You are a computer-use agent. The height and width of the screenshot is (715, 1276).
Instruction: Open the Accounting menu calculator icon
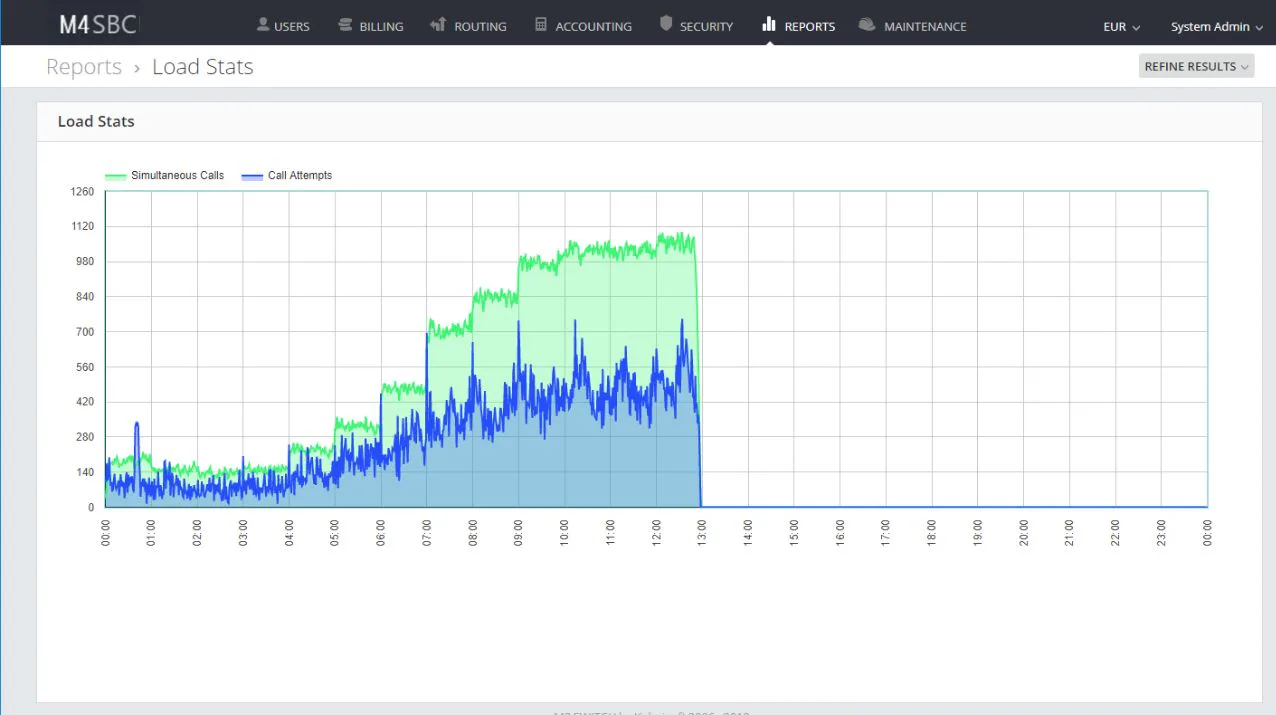(541, 24)
